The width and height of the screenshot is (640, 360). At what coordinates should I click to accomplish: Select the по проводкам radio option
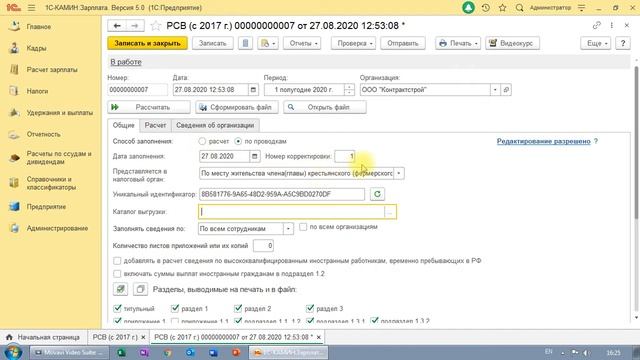point(238,141)
